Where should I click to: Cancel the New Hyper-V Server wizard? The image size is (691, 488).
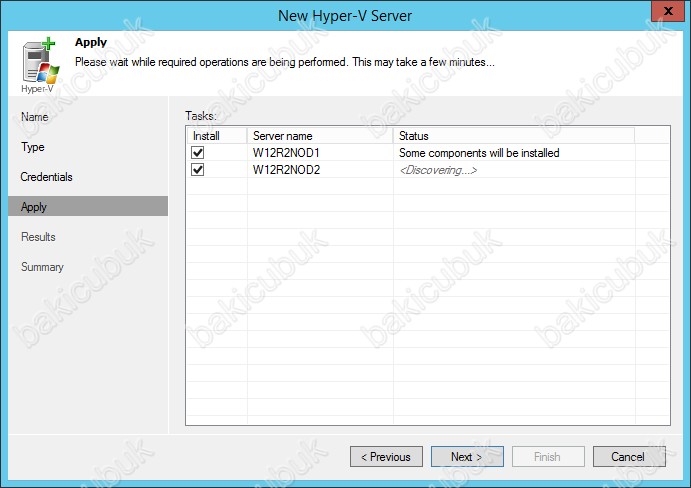629,457
